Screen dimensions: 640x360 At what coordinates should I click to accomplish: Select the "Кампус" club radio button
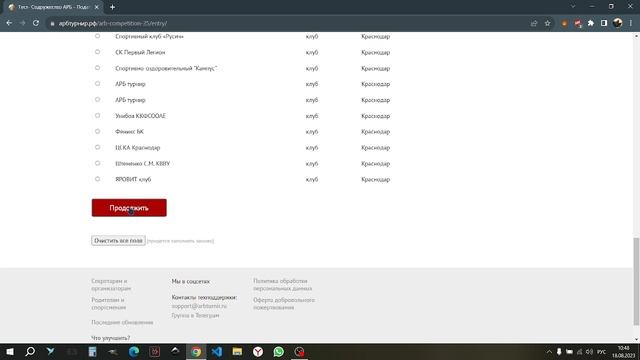(97, 68)
